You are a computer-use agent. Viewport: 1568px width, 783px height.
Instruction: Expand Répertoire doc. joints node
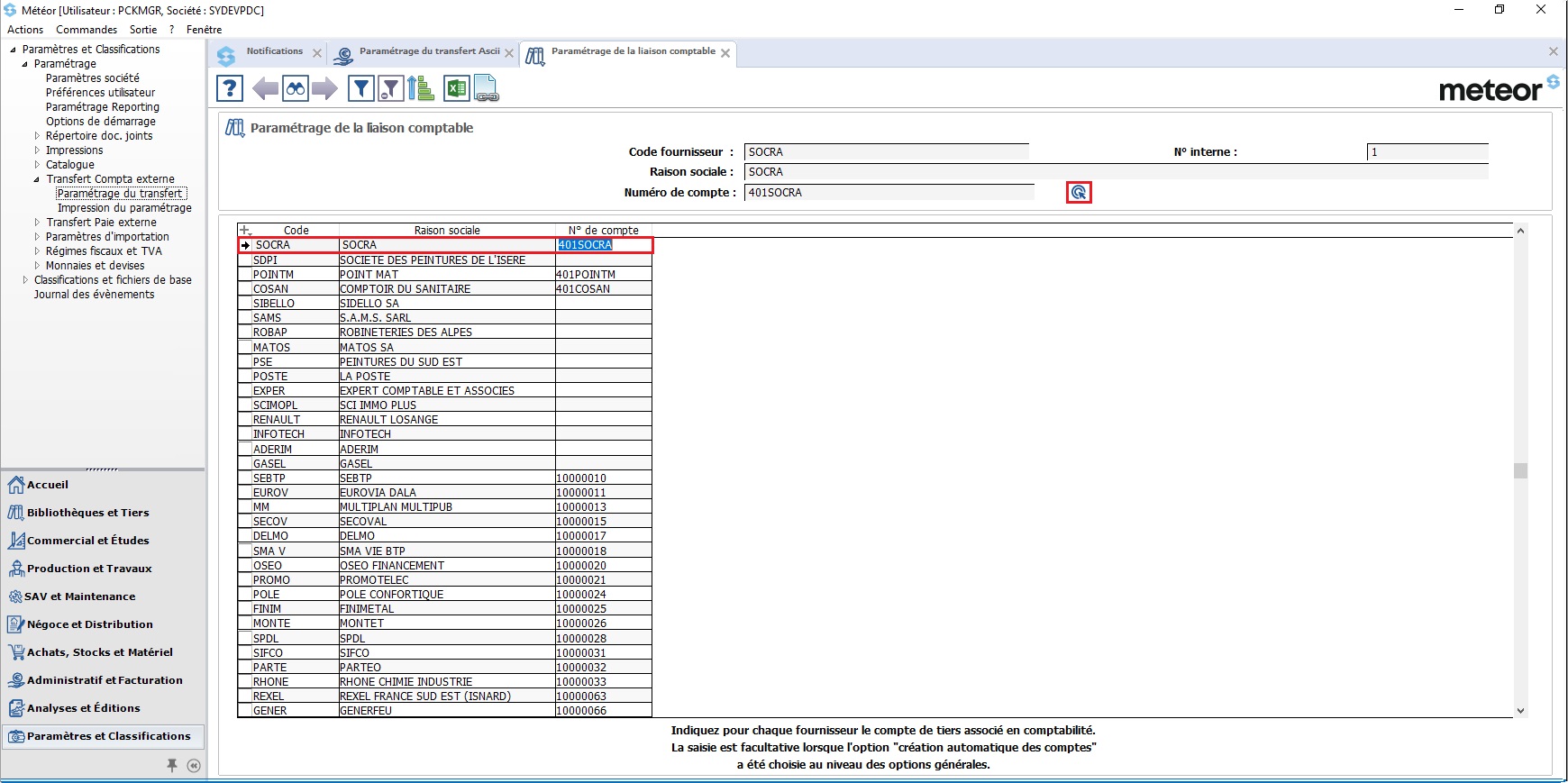[37, 136]
